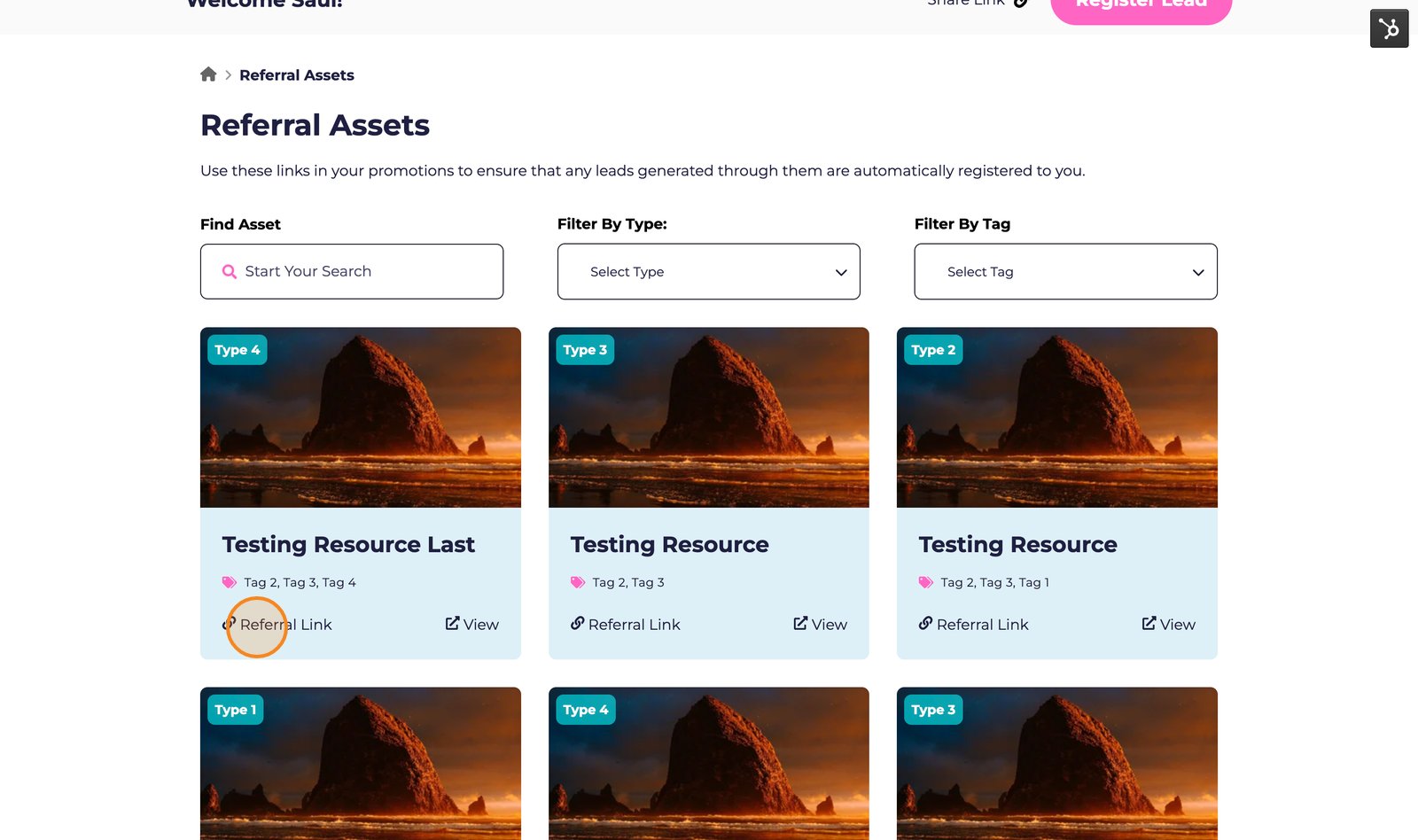Click the Start Your Search input field
The width and height of the screenshot is (1418, 840).
click(352, 271)
